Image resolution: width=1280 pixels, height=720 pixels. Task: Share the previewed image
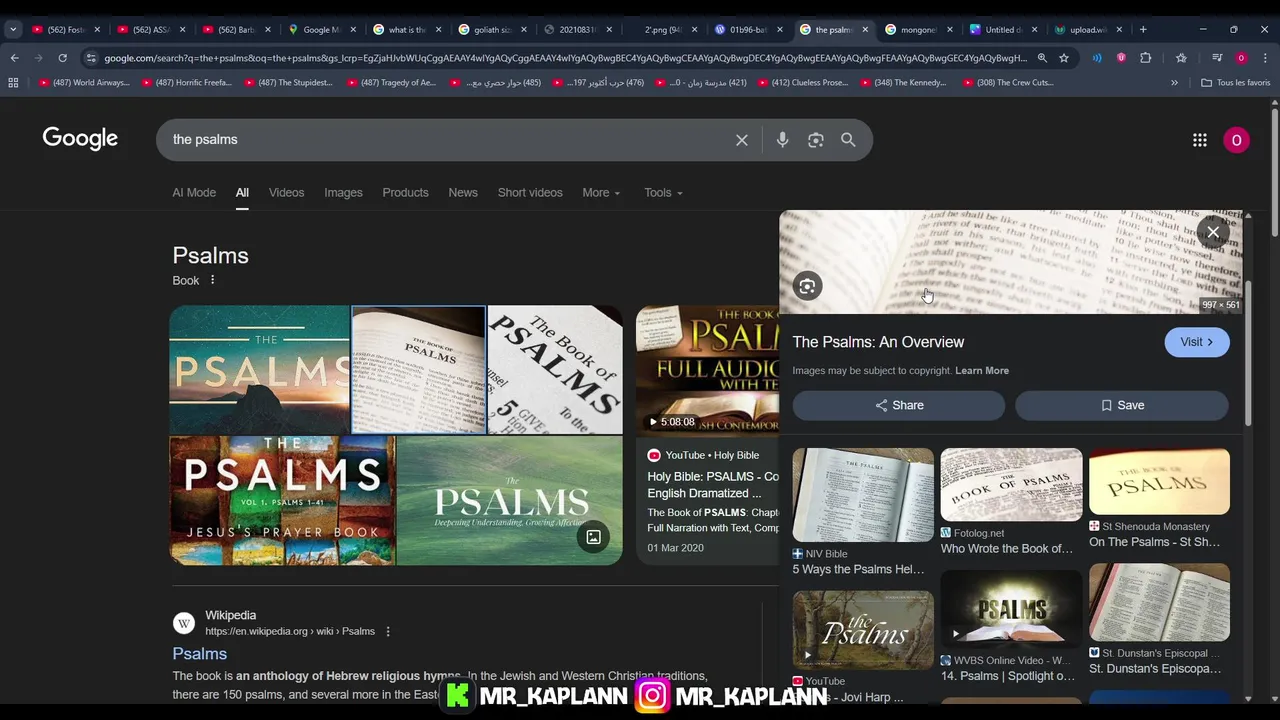point(899,405)
